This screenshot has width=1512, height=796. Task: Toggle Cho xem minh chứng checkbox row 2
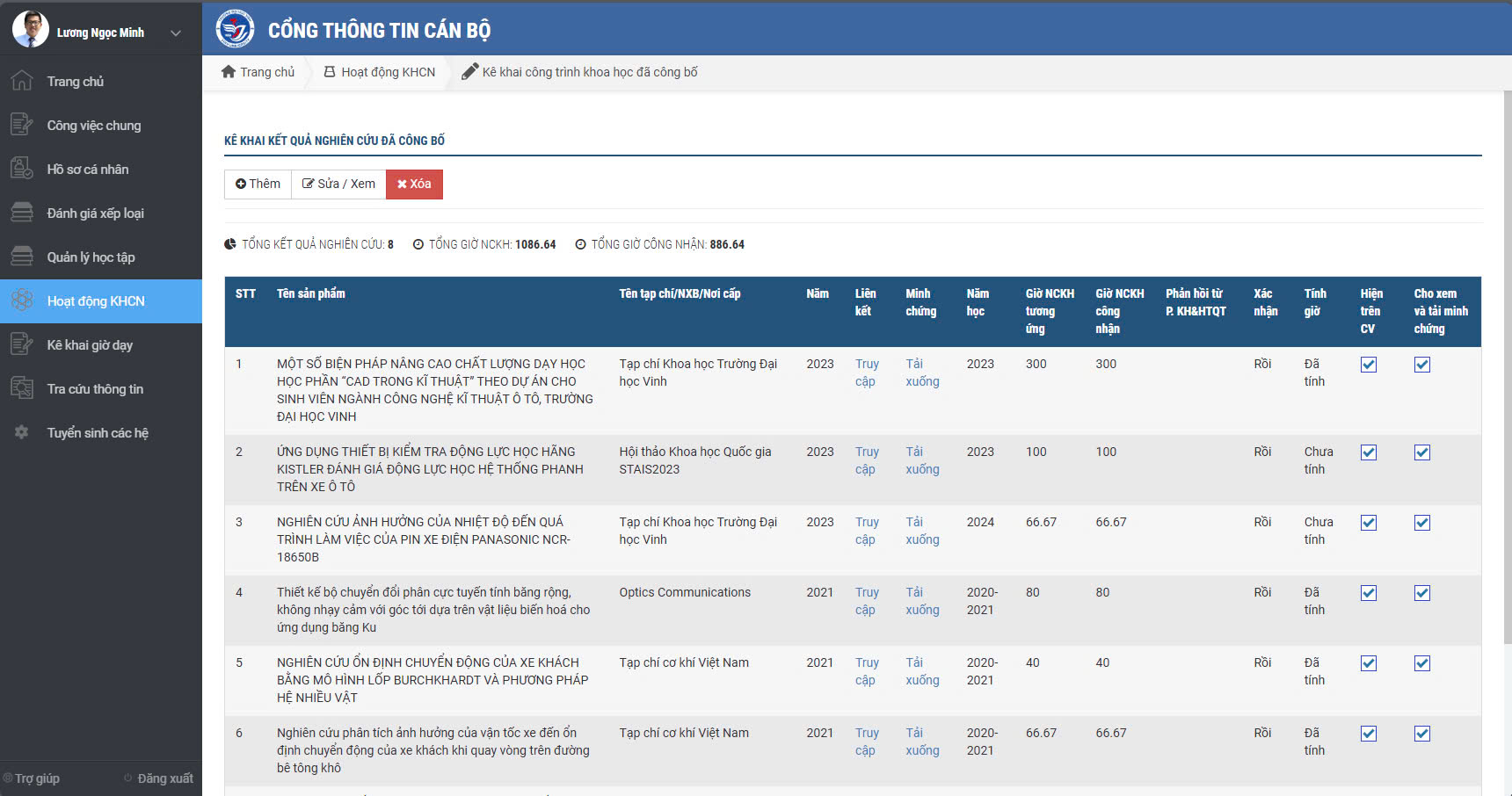[1422, 452]
